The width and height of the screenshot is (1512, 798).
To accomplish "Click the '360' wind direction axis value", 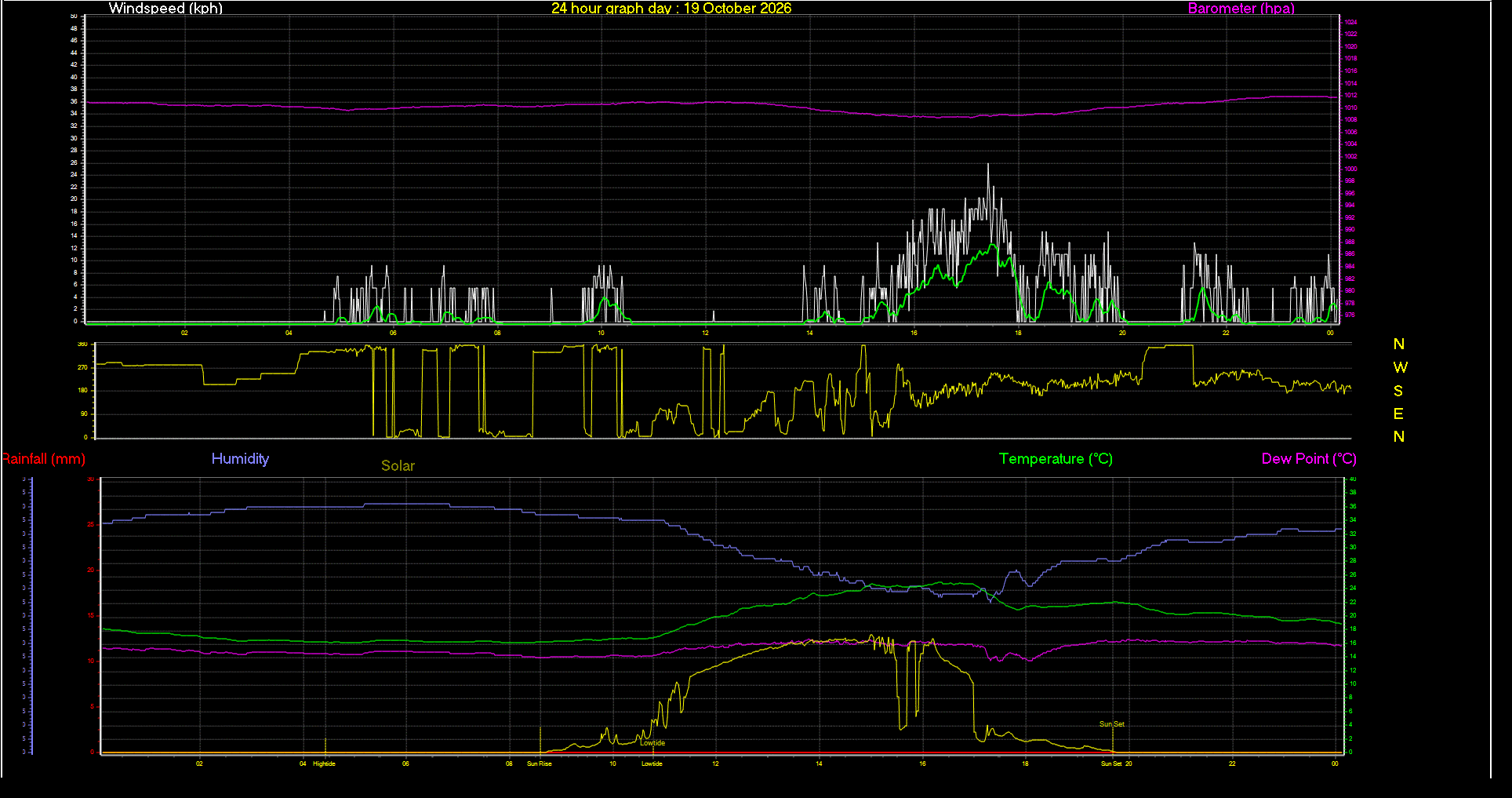I will pyautogui.click(x=82, y=344).
